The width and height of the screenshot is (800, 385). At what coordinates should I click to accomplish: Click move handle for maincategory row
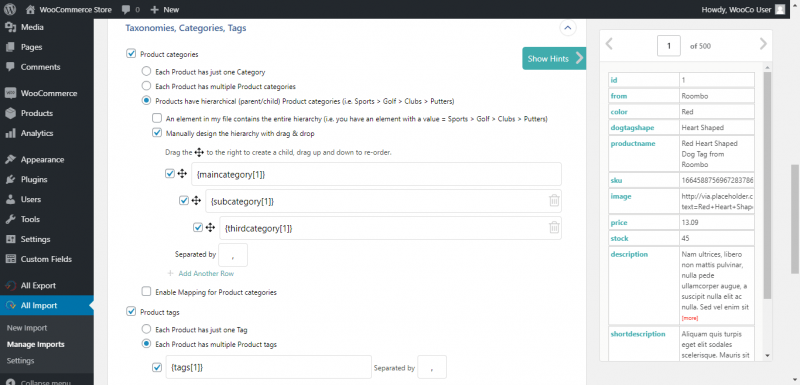coord(182,174)
